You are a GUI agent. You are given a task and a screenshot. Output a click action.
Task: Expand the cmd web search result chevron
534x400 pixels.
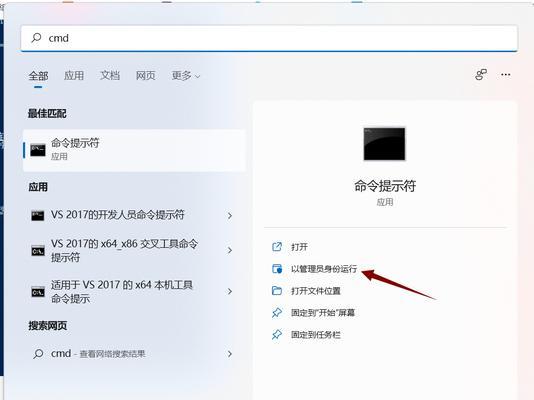(230, 354)
